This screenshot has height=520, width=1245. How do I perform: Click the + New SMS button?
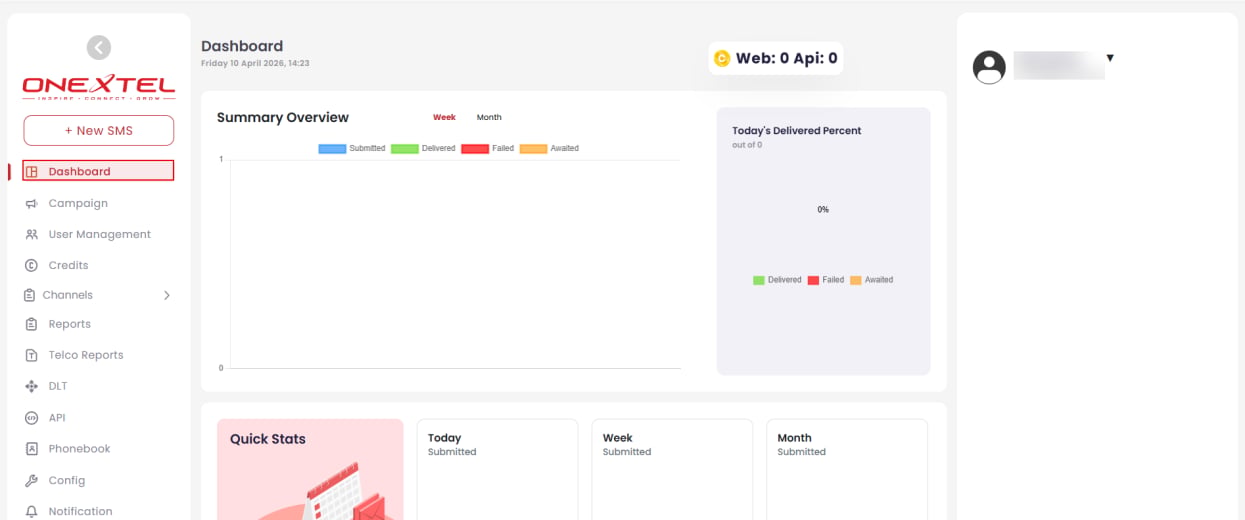click(x=99, y=130)
